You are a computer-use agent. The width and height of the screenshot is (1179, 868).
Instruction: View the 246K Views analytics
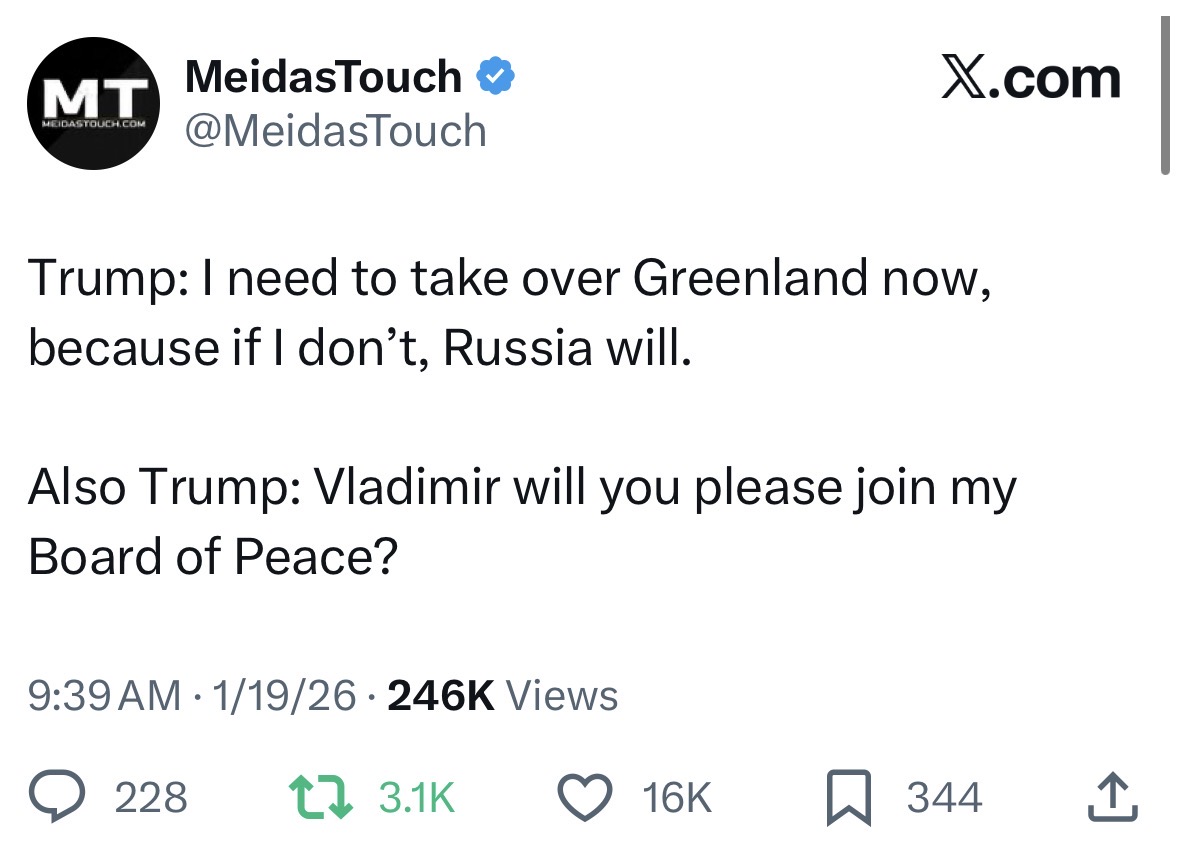(x=502, y=695)
